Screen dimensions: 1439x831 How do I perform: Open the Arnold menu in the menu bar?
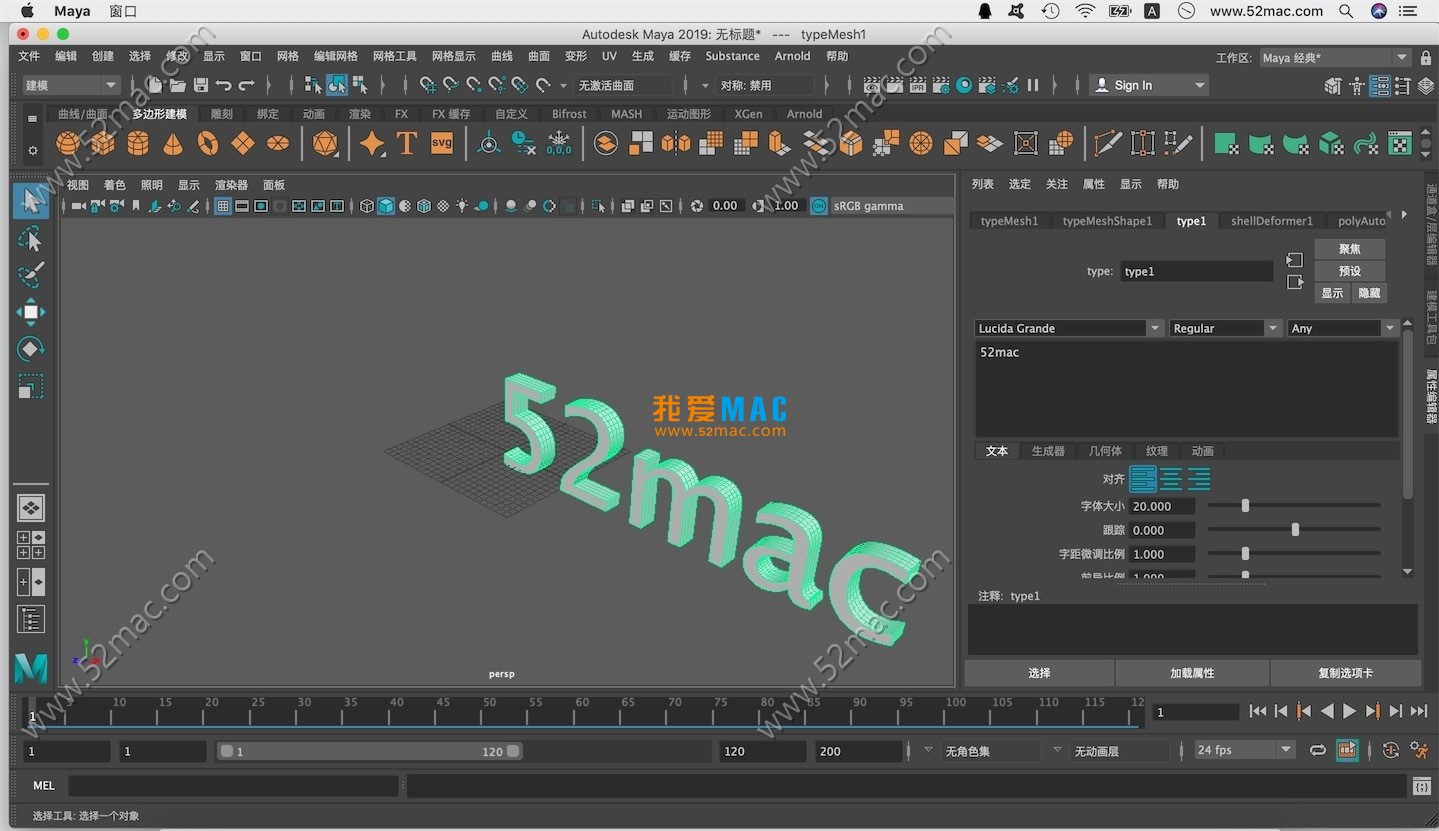792,56
